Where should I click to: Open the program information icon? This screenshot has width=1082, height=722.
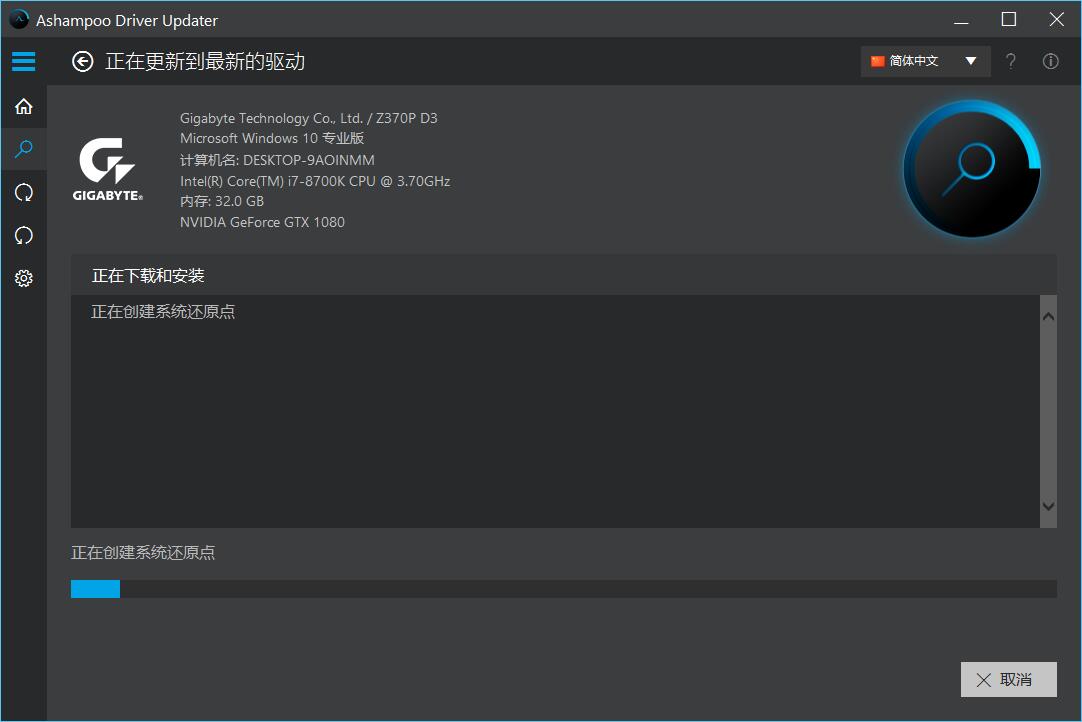click(x=1050, y=61)
